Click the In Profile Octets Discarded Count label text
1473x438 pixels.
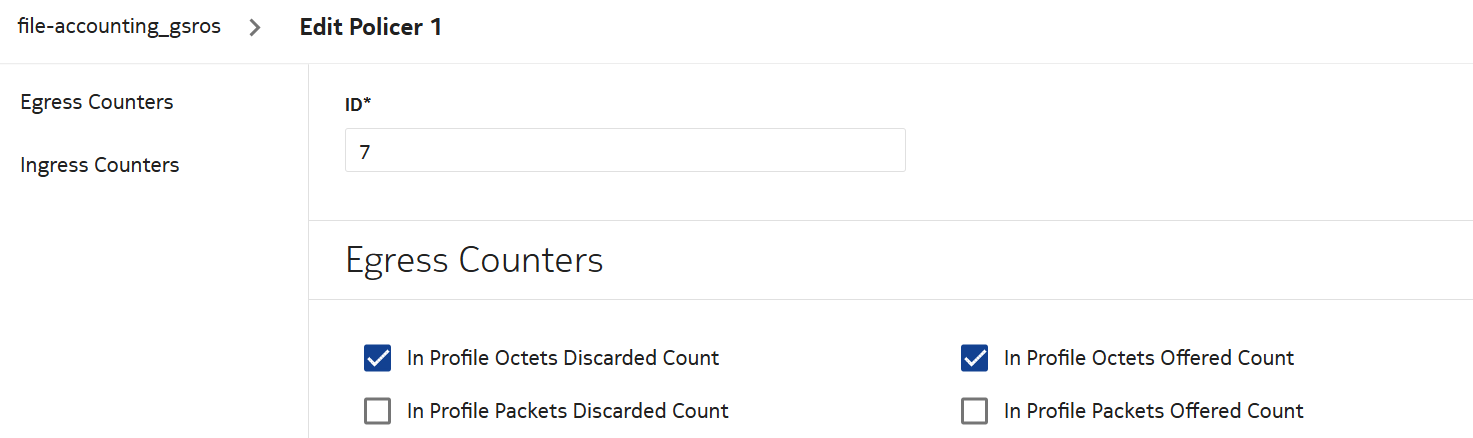tap(563, 358)
